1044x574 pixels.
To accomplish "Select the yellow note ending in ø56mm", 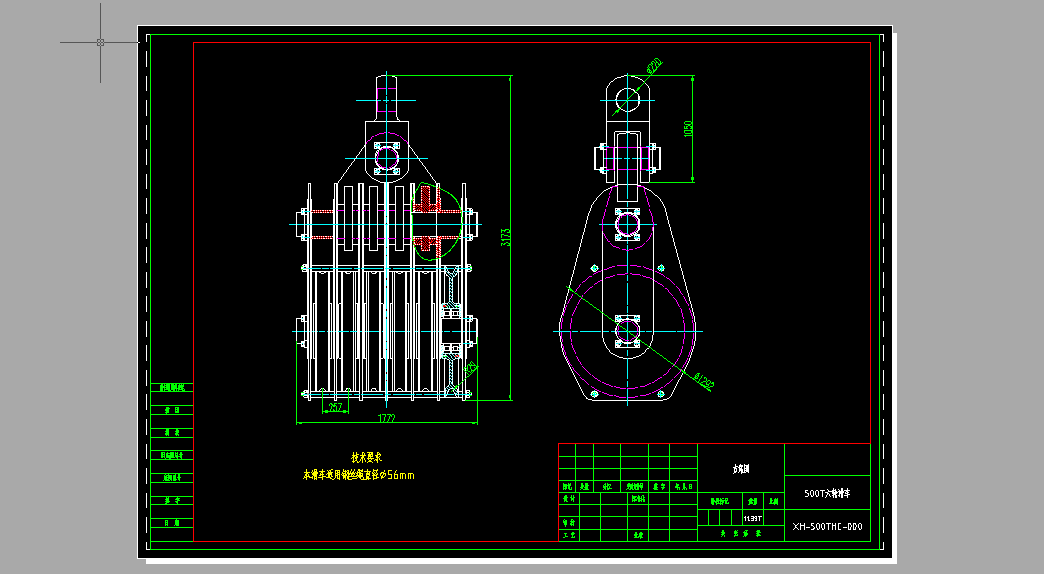I will tap(359, 475).
